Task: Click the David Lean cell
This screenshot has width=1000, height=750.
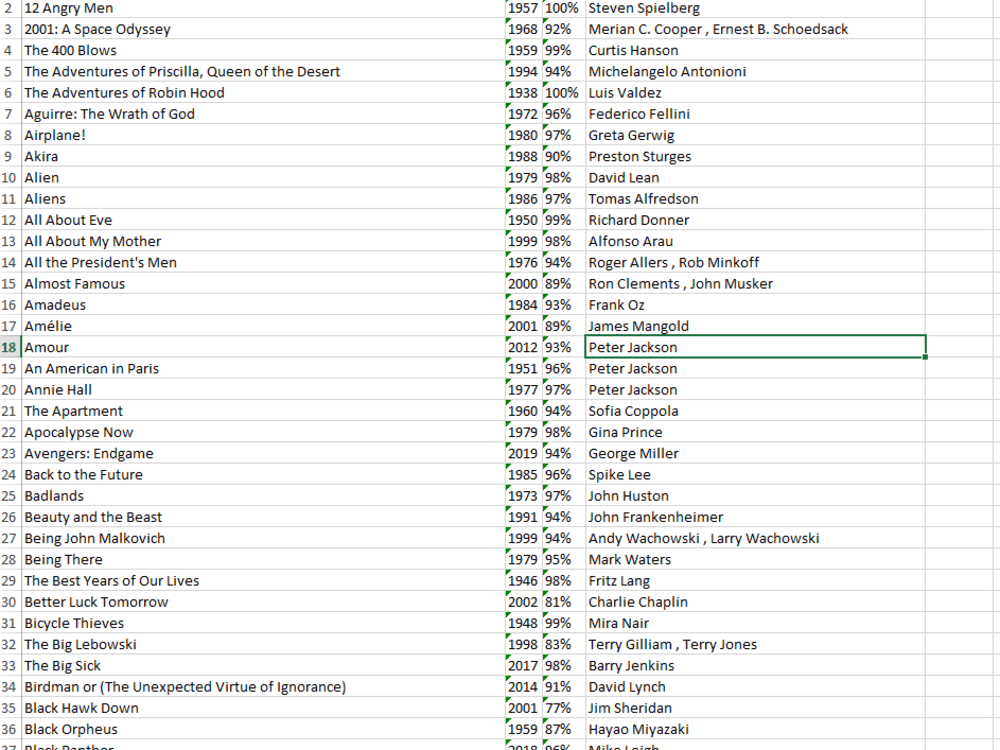Action: coord(755,177)
